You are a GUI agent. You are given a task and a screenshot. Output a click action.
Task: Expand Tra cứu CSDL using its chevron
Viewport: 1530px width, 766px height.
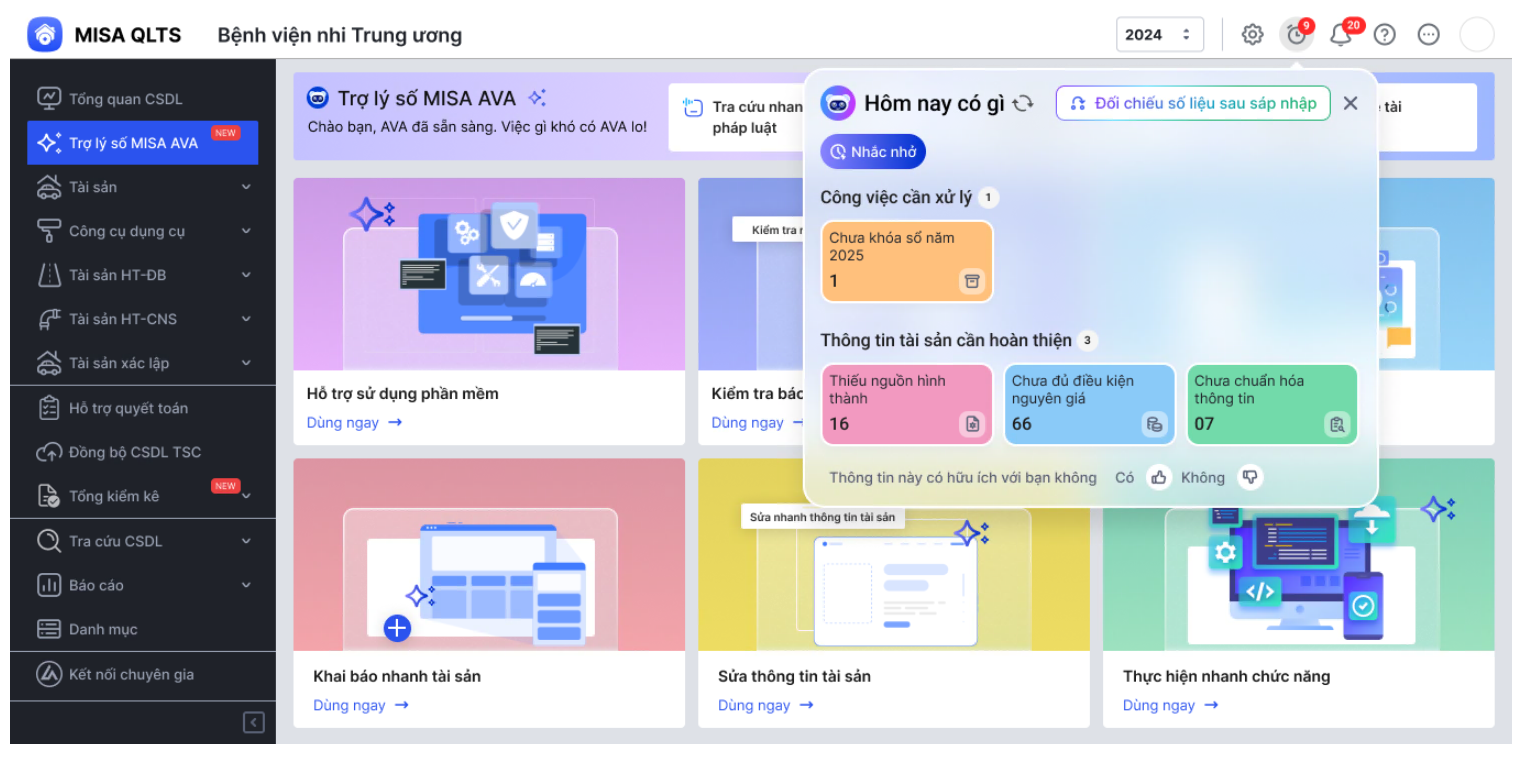pos(246,541)
